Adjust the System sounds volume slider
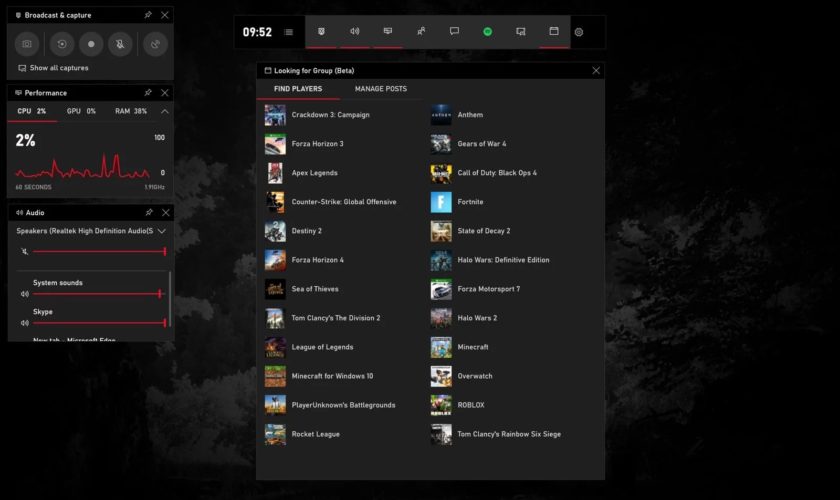Viewport: 840px width, 500px height. pyautogui.click(x=98, y=294)
